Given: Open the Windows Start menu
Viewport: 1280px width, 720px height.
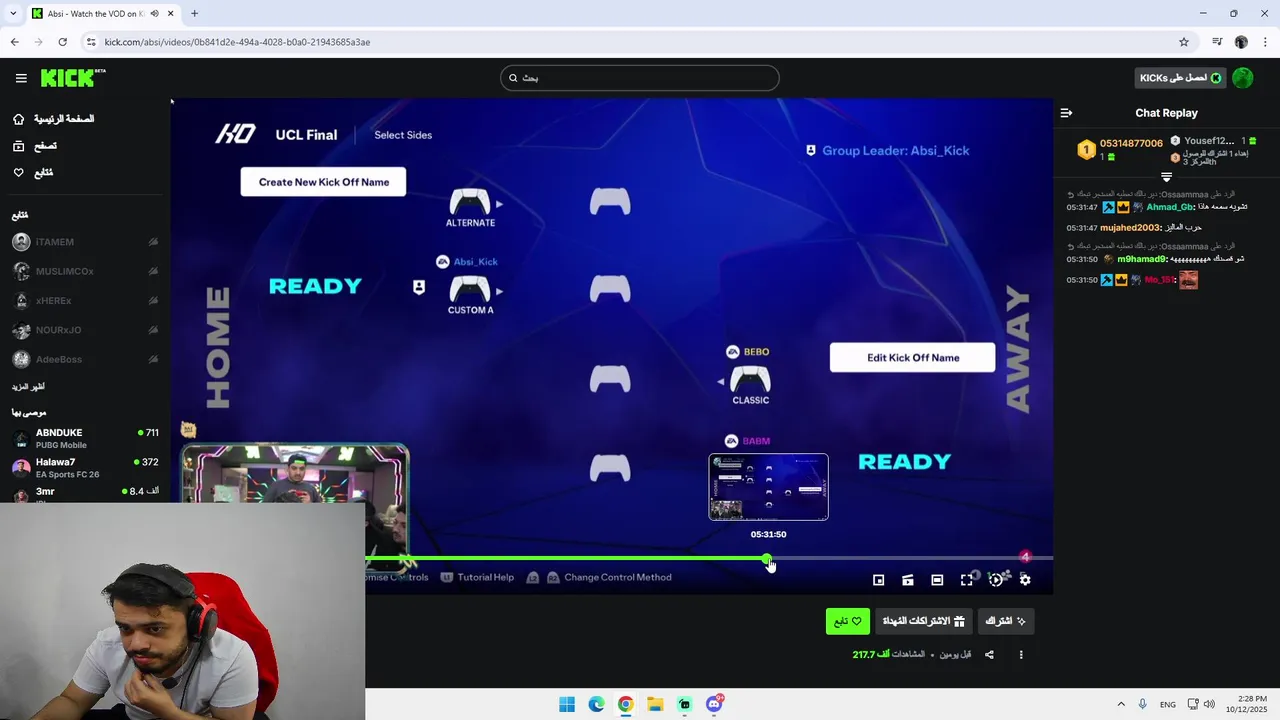Looking at the screenshot, I should 567,704.
